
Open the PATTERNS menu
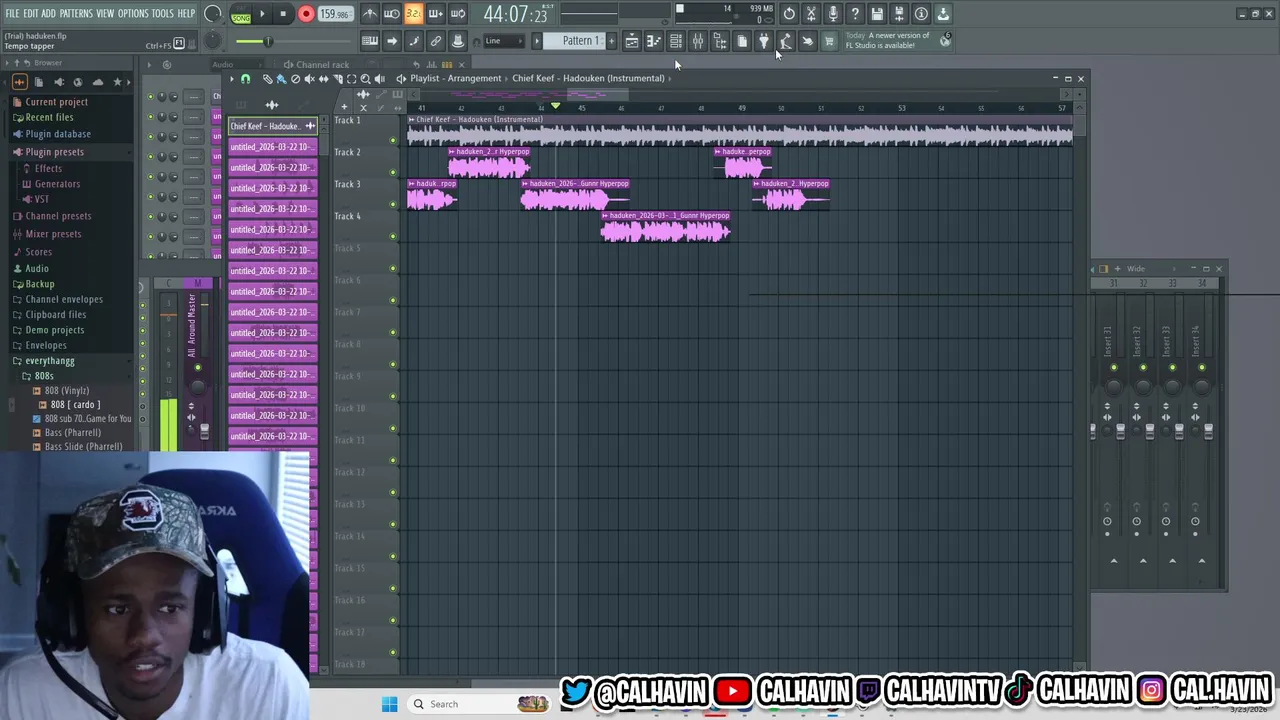76,14
